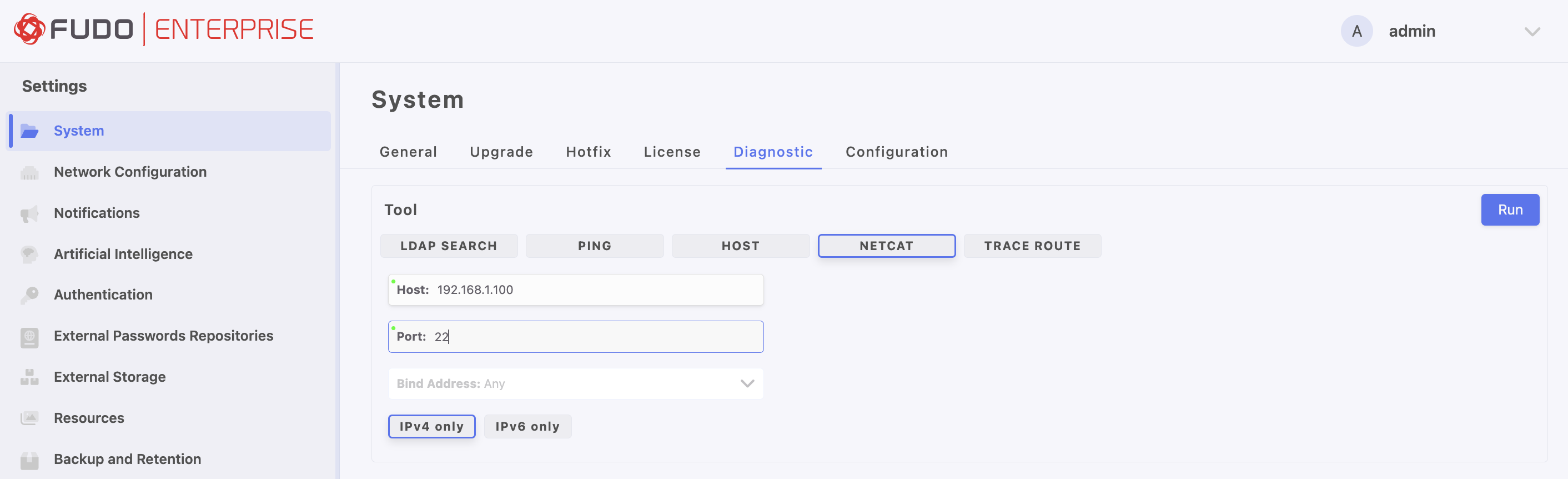Open the License tab
This screenshot has width=1568, height=479.
(672, 152)
